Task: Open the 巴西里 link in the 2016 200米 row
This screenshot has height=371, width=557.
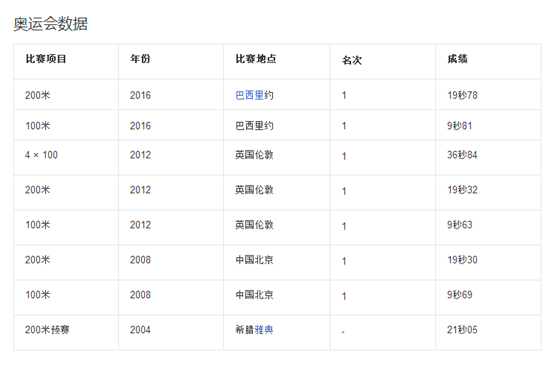Action: [249, 95]
